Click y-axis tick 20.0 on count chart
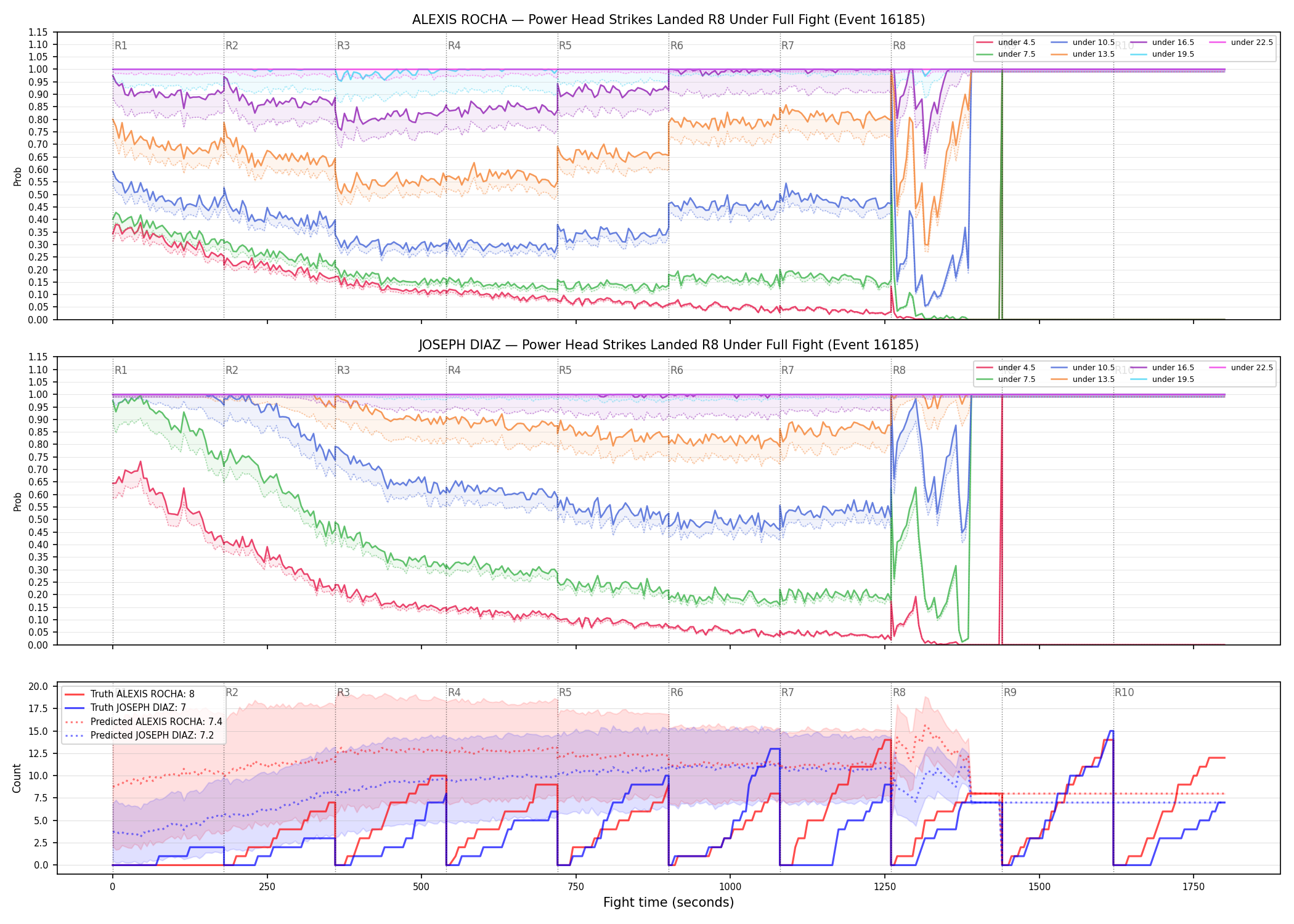This screenshot has width=1294, height=924. coord(39,686)
